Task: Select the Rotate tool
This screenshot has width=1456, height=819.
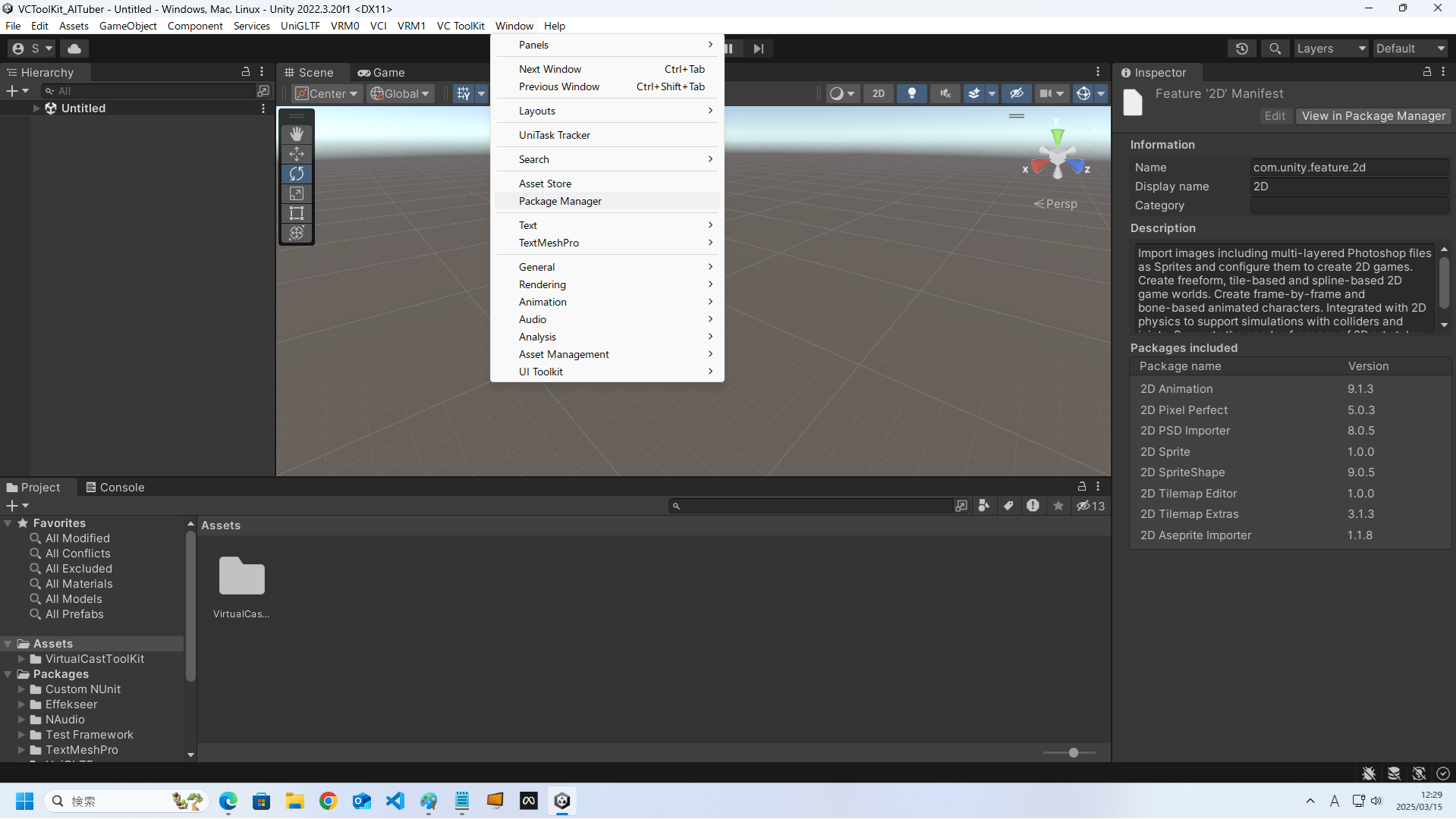Action: coord(297,174)
